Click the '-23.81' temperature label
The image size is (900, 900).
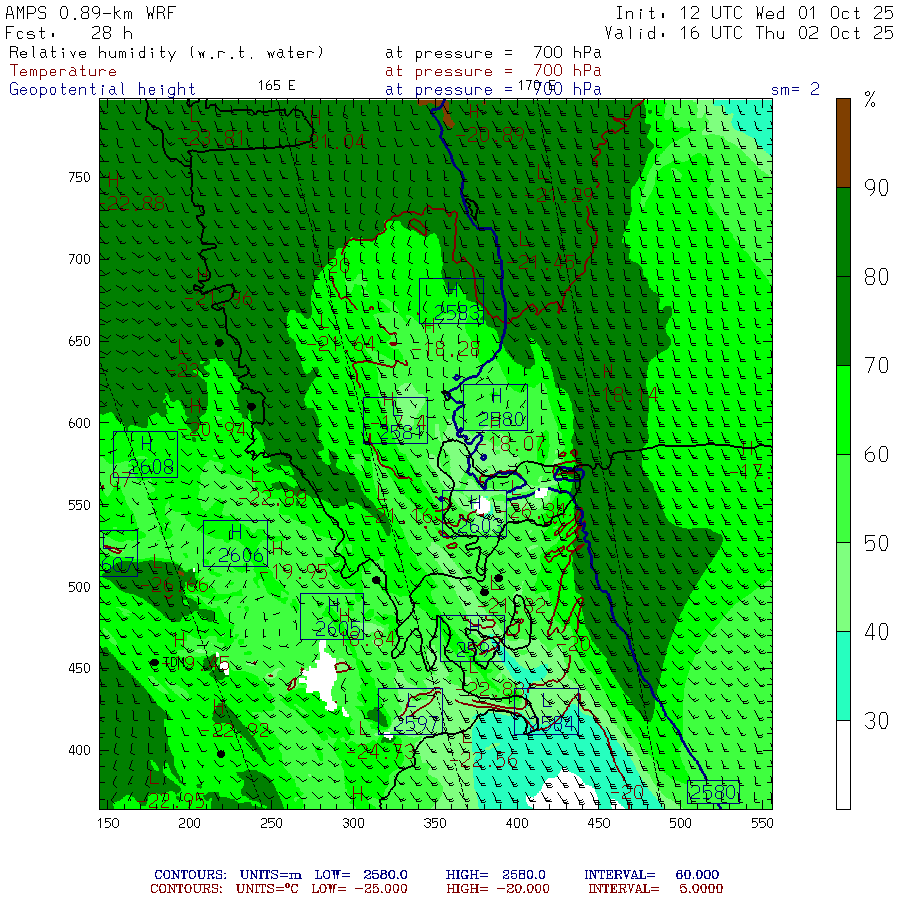tap(212, 139)
